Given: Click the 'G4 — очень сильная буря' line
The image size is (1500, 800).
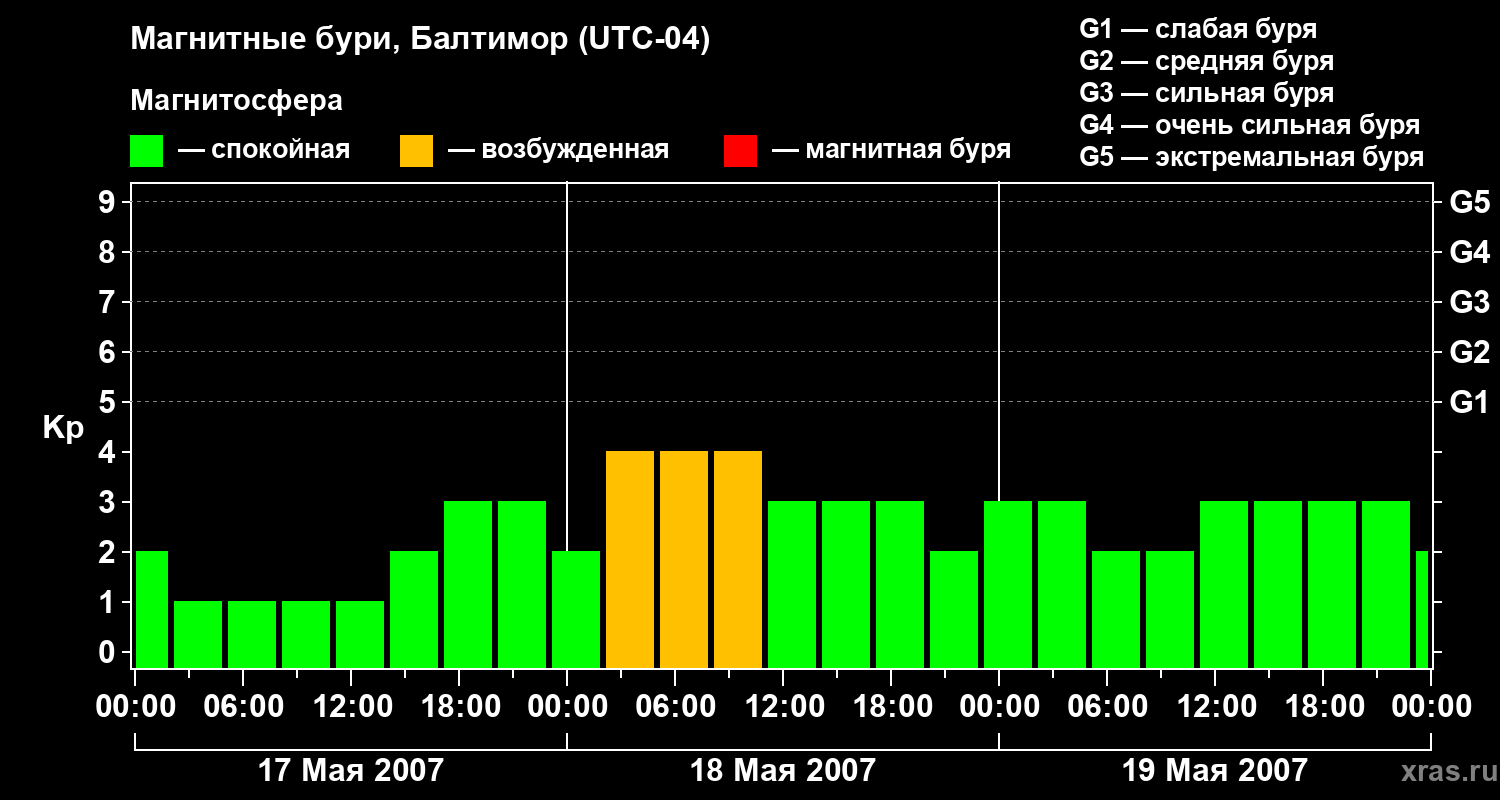Looking at the screenshot, I should 1250,125.
